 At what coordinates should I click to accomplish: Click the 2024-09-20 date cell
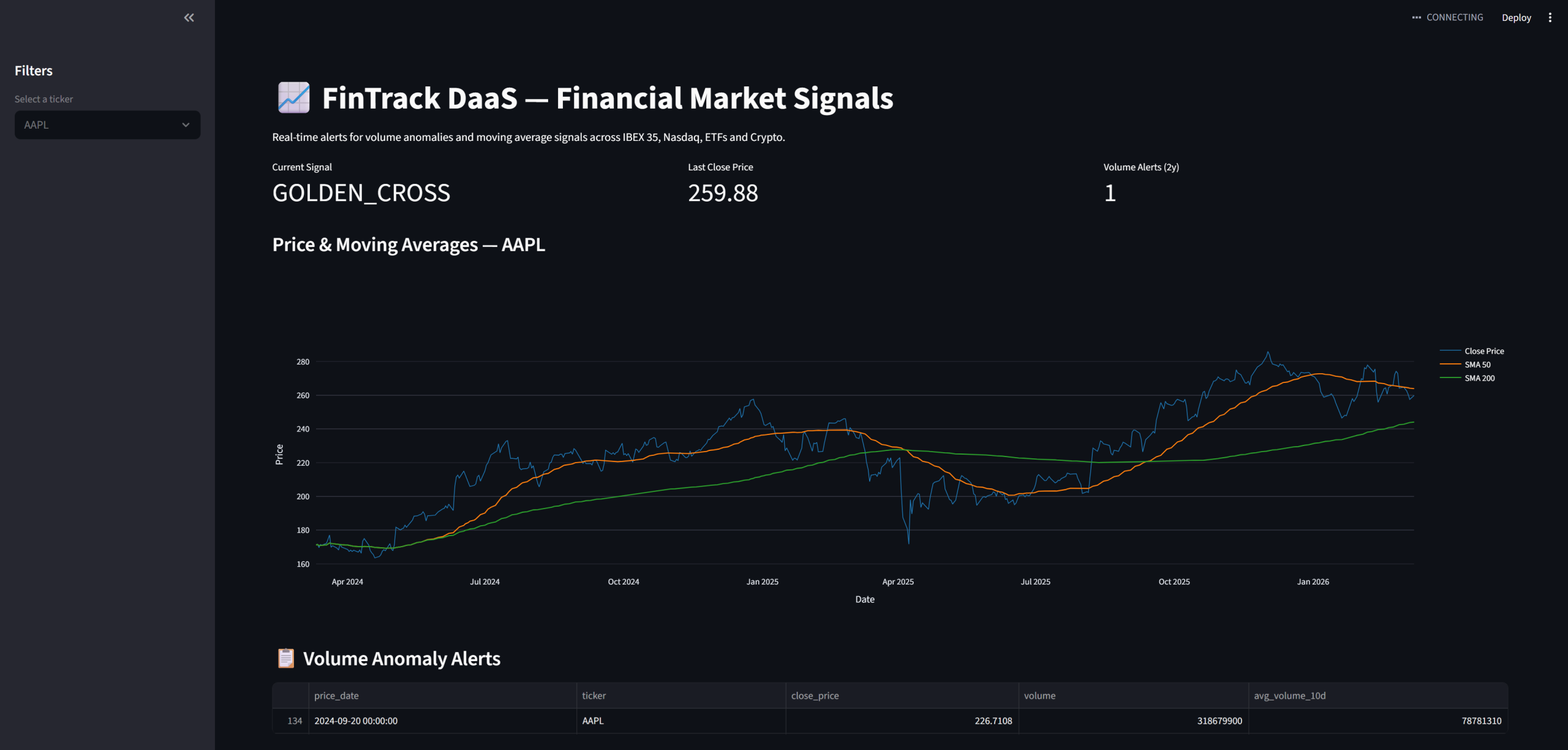click(x=356, y=721)
